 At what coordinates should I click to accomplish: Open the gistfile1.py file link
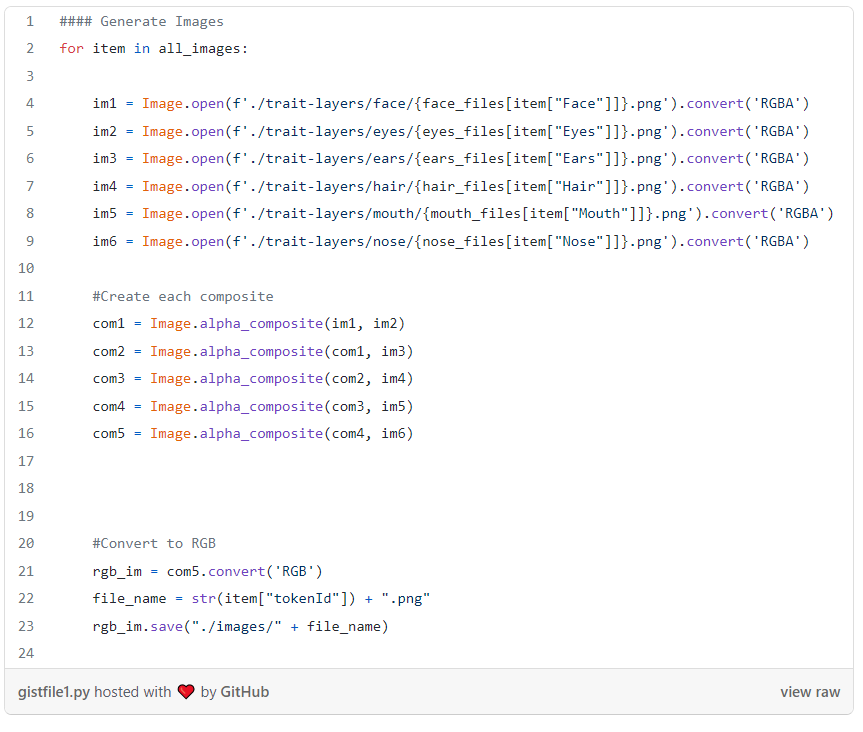pos(53,692)
